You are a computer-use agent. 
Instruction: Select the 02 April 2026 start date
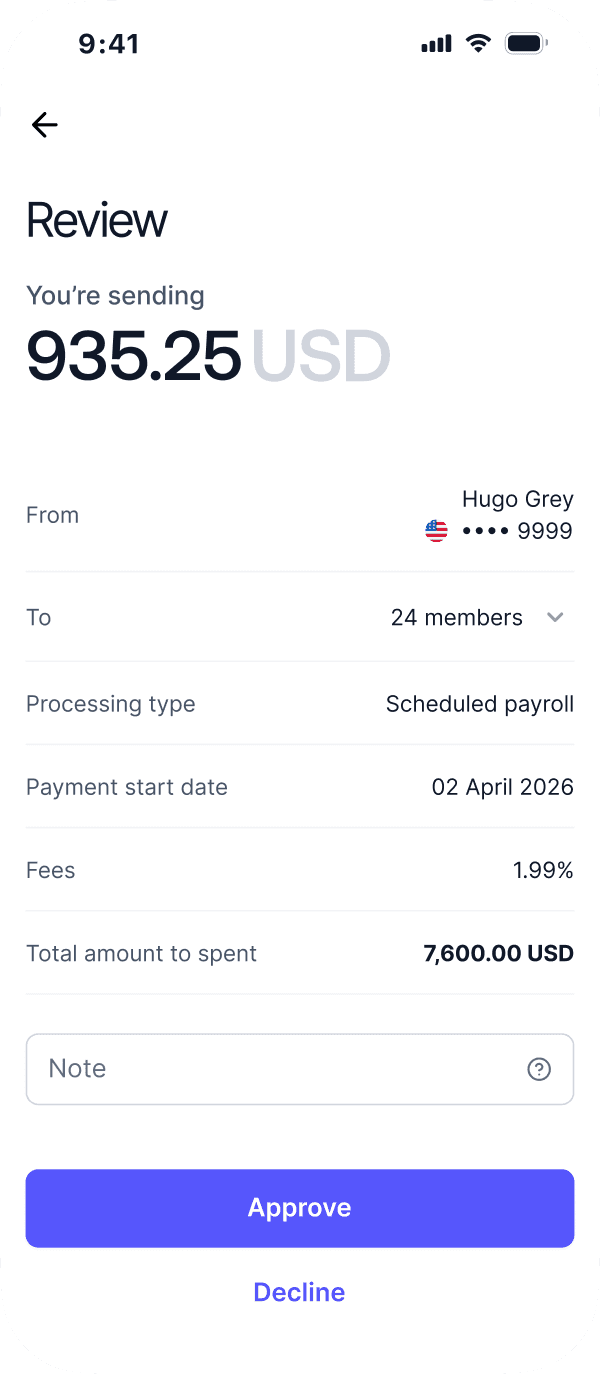coord(502,787)
